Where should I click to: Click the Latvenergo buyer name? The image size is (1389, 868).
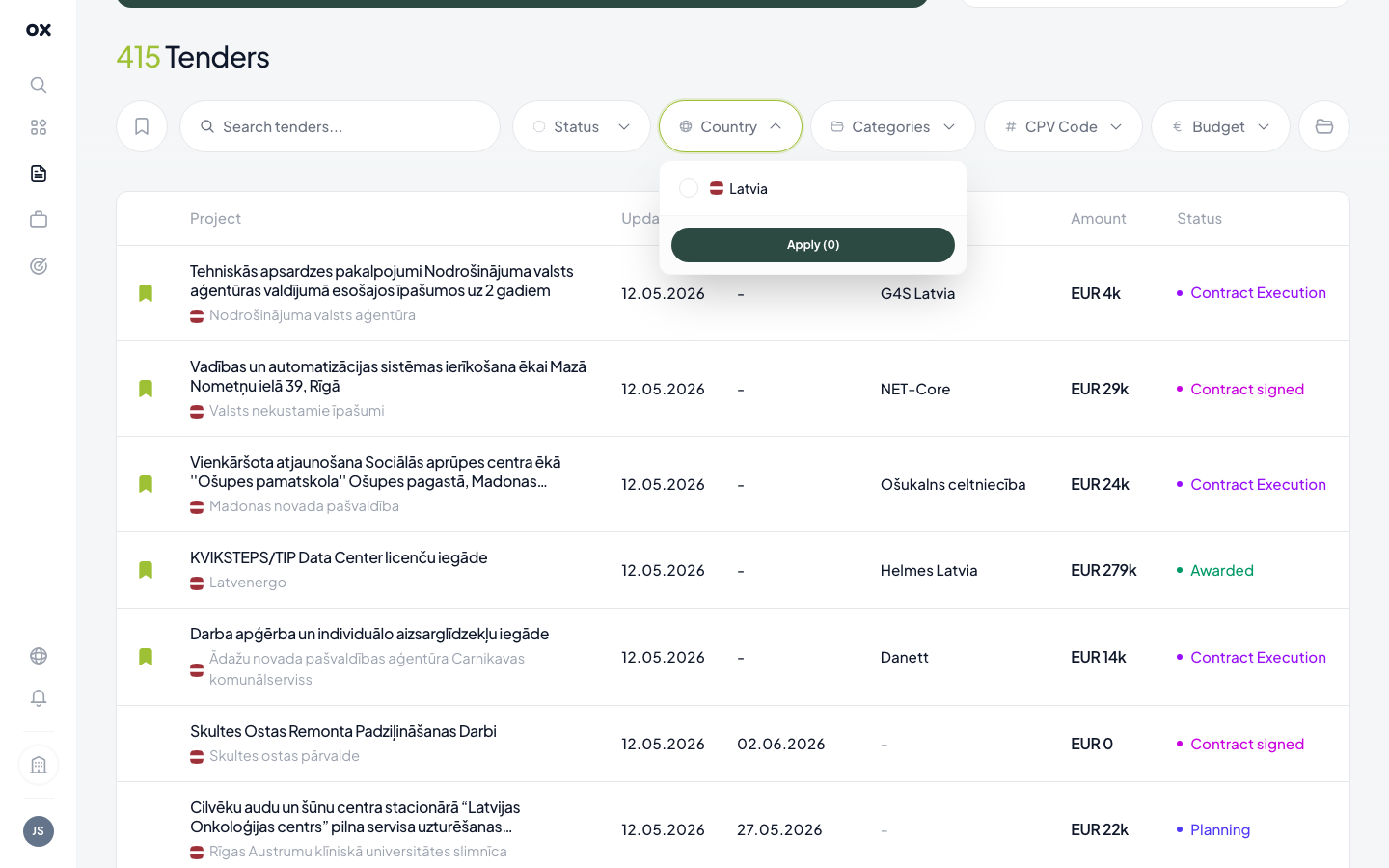(x=248, y=583)
